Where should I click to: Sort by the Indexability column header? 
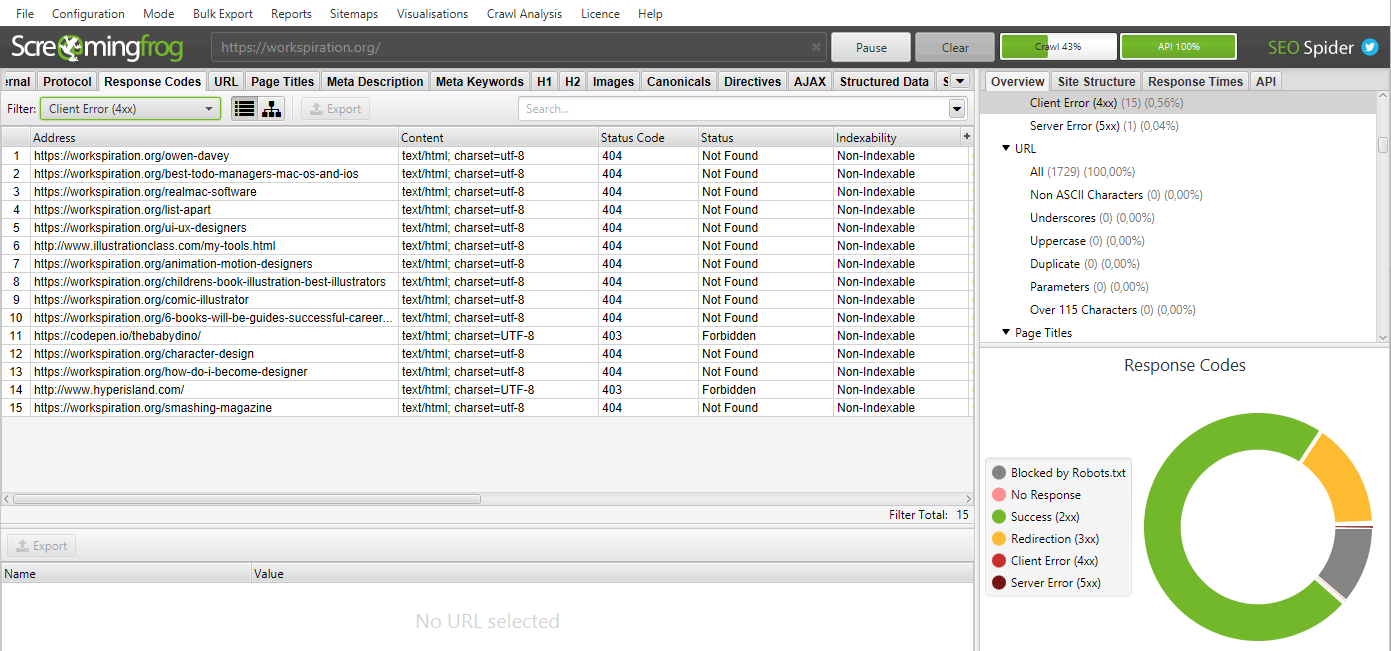(897, 137)
